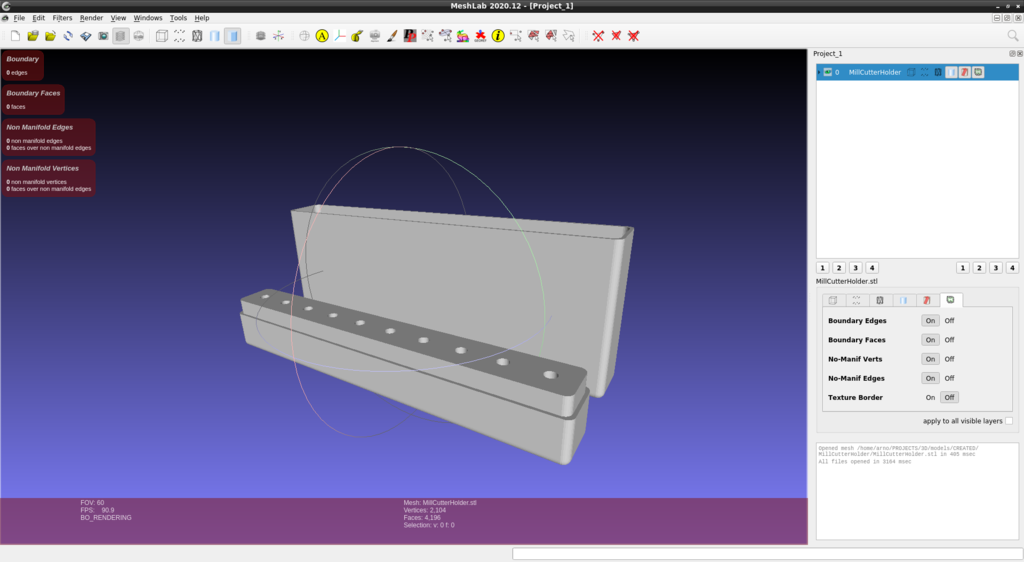The width and height of the screenshot is (1024, 562).
Task: Open the Tools menu
Action: [178, 18]
